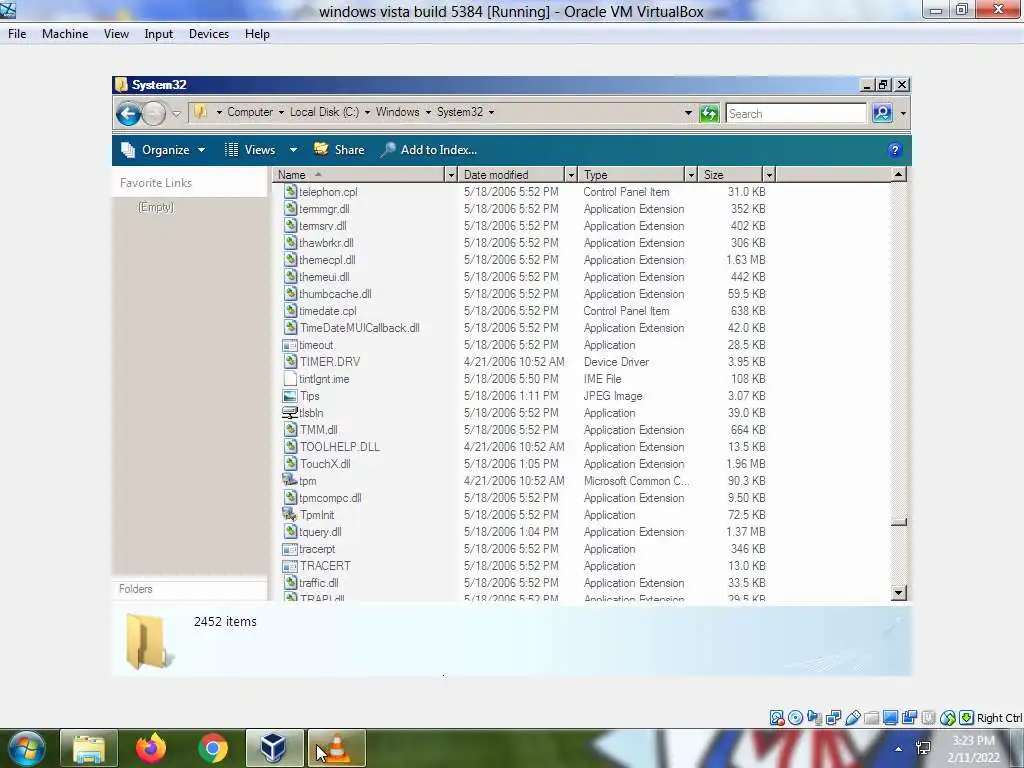
Task: Open the View menu
Action: (x=116, y=34)
